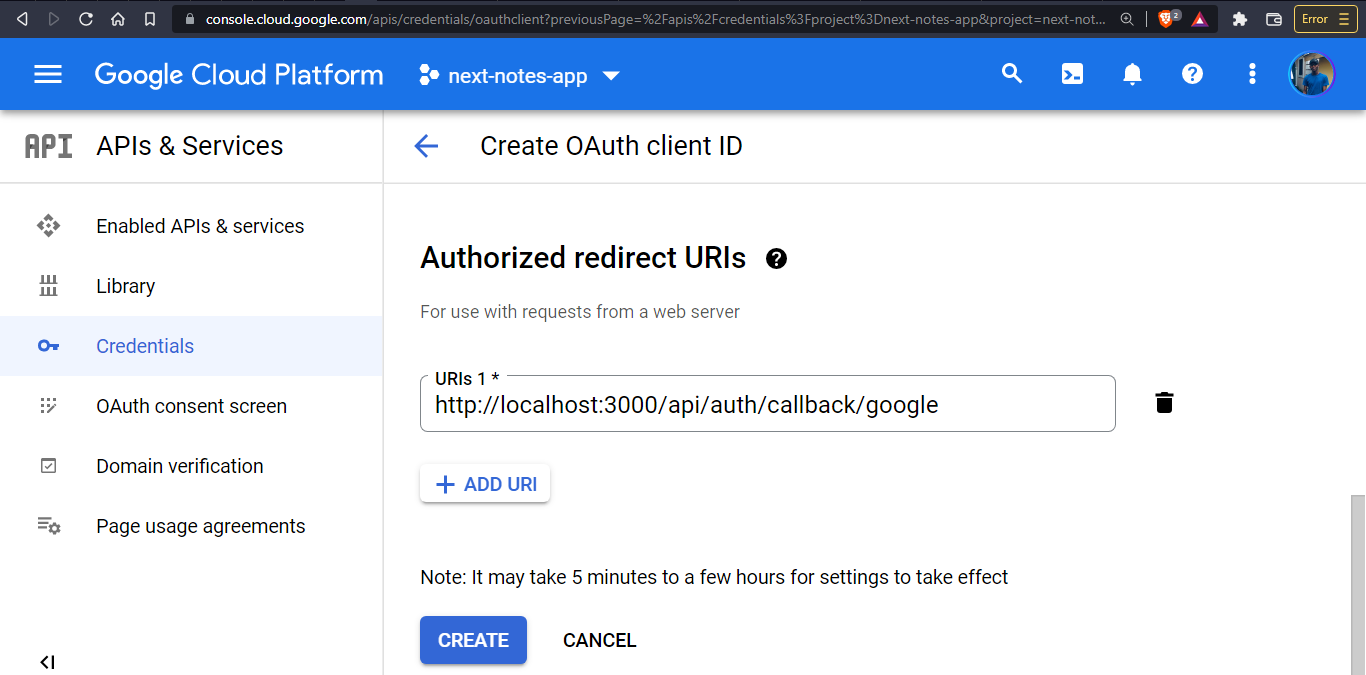This screenshot has height=675, width=1366.
Task: Open Page usage agreements
Action: 191,526
